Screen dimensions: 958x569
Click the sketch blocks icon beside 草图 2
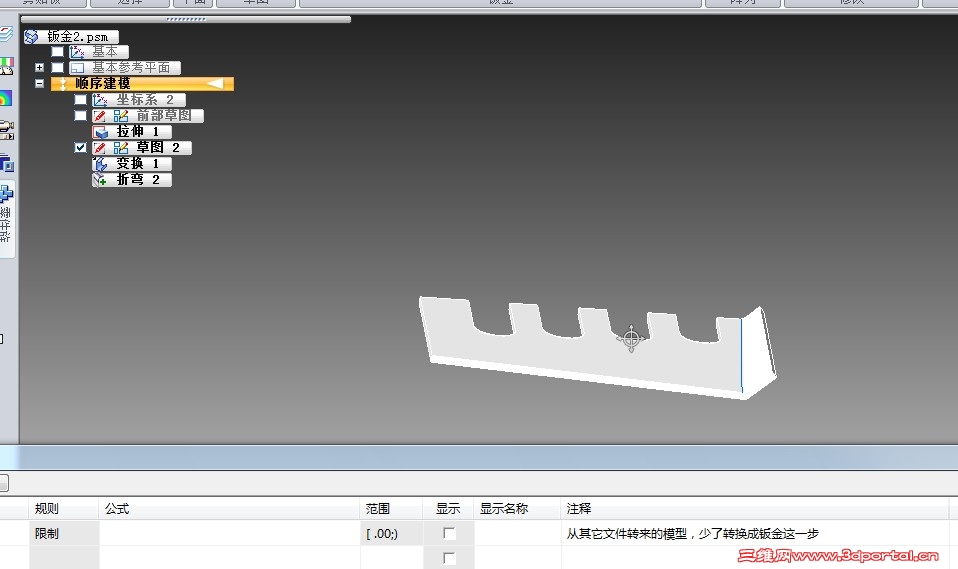coord(120,147)
